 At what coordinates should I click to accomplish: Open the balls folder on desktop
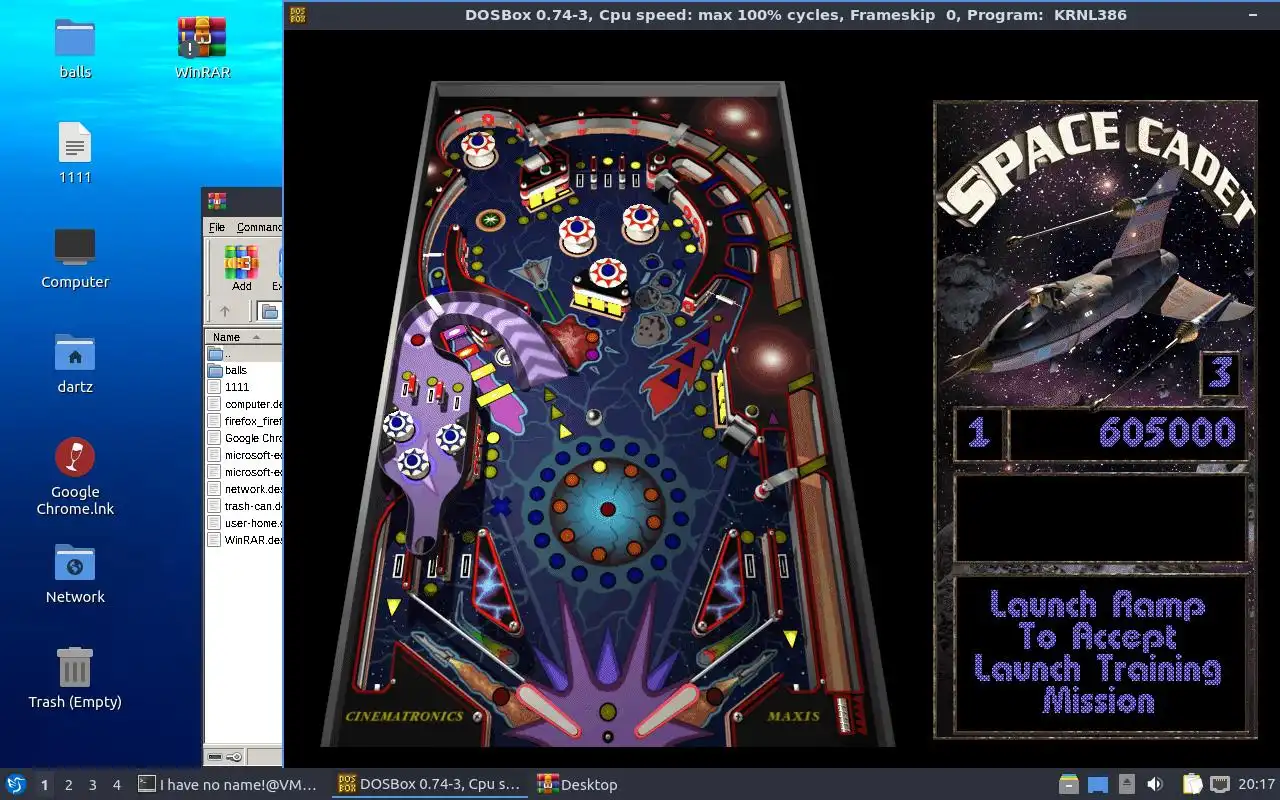[x=75, y=48]
